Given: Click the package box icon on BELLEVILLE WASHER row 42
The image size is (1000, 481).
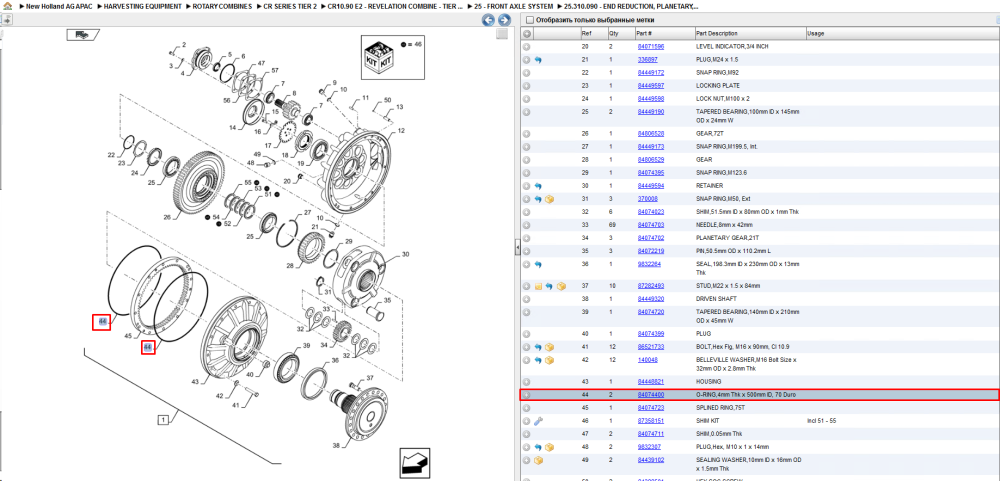Looking at the screenshot, I should (x=550, y=360).
